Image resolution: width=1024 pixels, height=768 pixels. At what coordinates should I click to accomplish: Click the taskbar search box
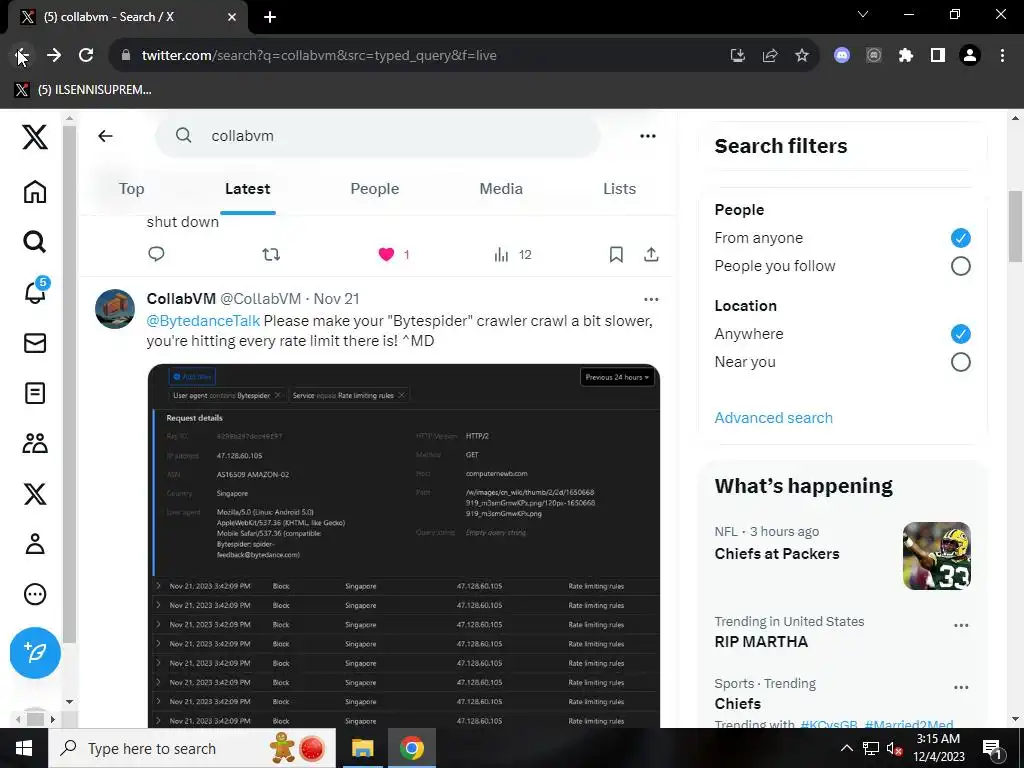point(192,748)
